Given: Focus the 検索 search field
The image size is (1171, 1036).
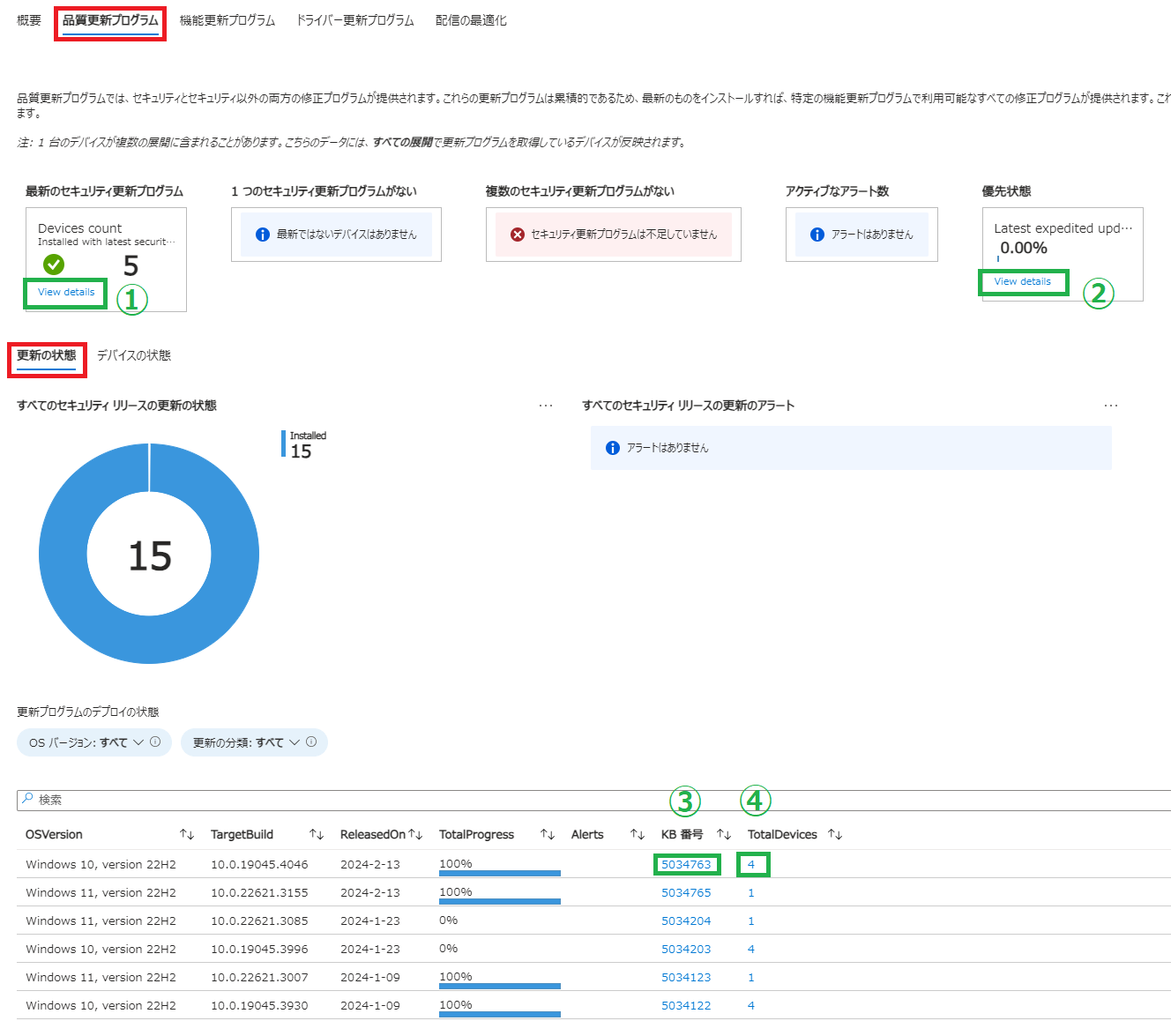Looking at the screenshot, I should (593, 800).
